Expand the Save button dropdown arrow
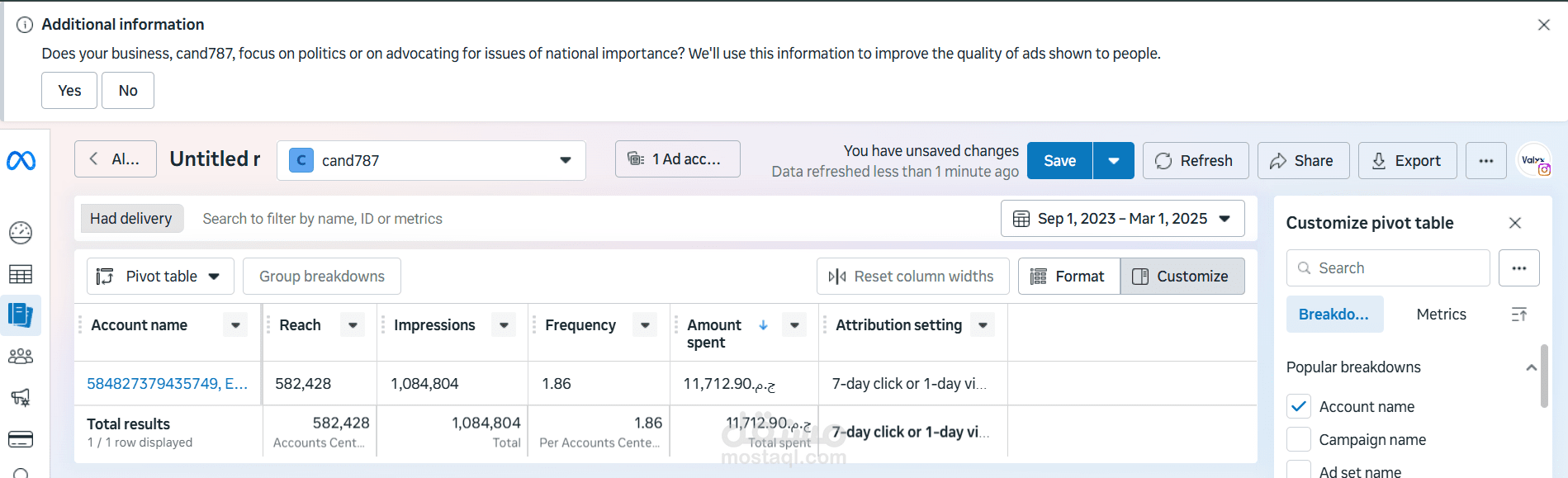The width and height of the screenshot is (1568, 478). 1113,161
